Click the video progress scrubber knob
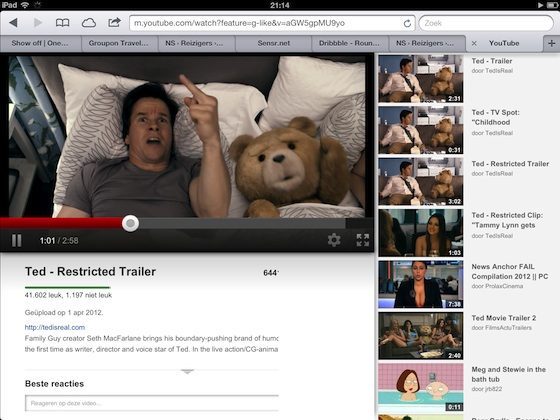 click(x=130, y=224)
